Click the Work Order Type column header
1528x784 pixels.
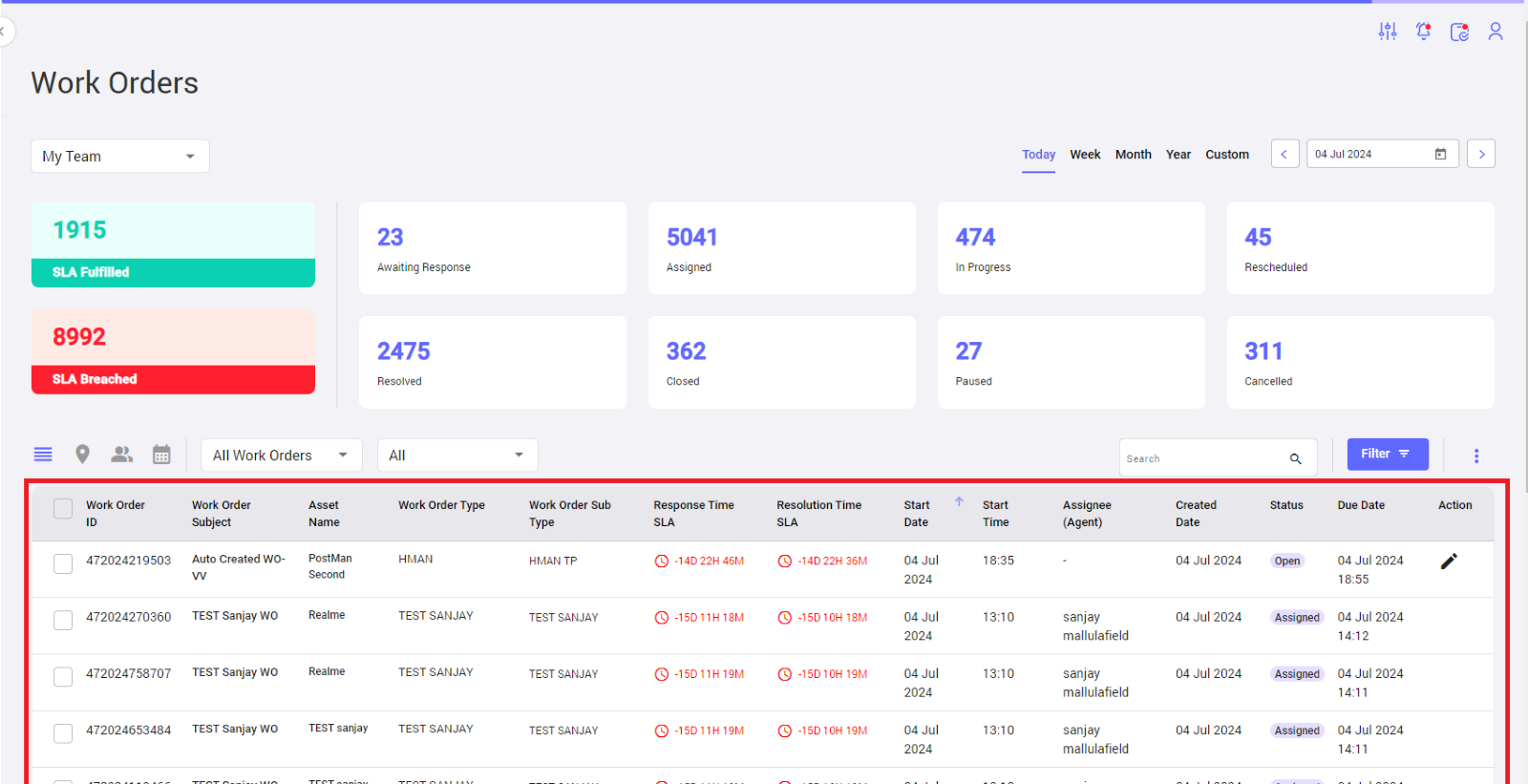tap(441, 505)
